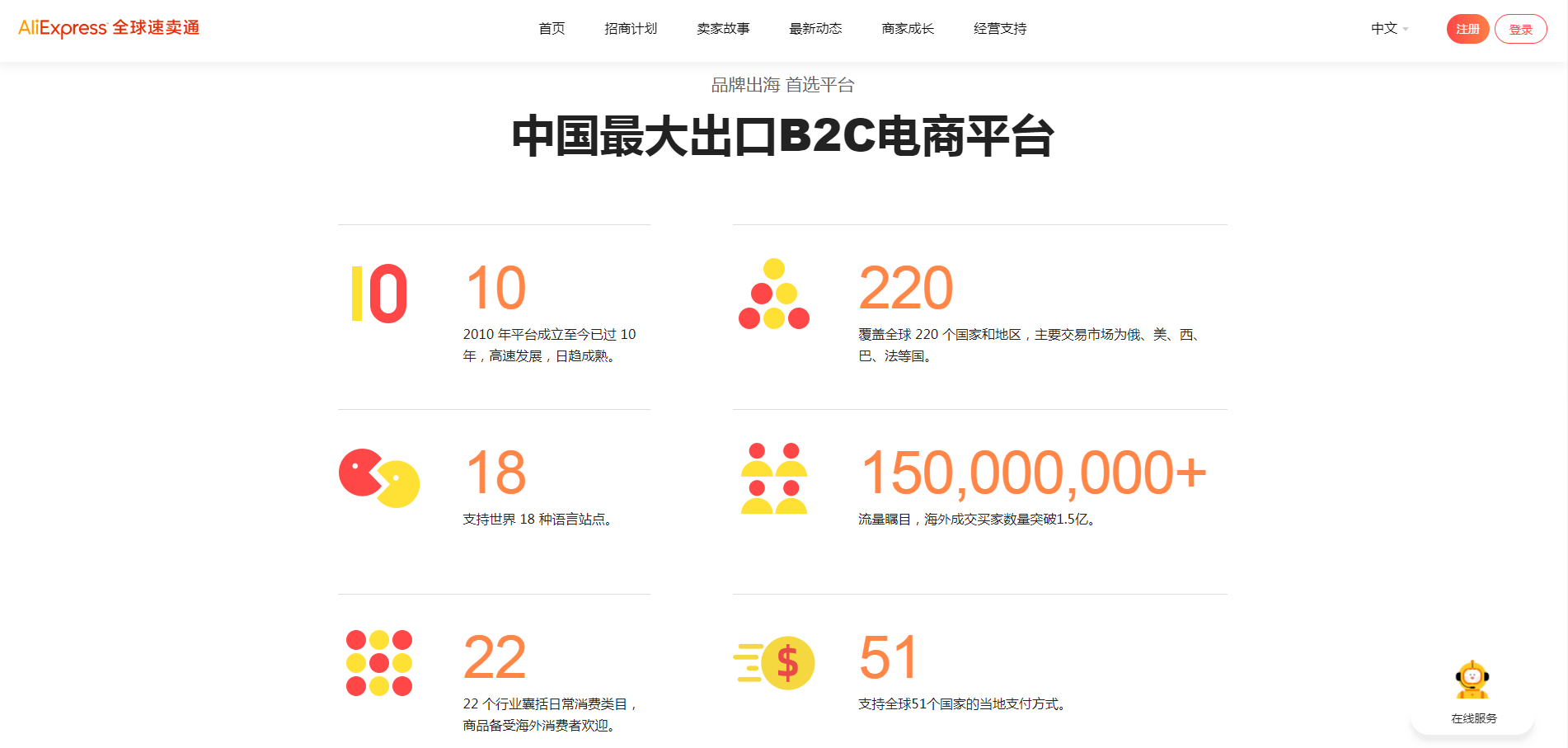Select the 首页 menu item

click(x=551, y=27)
